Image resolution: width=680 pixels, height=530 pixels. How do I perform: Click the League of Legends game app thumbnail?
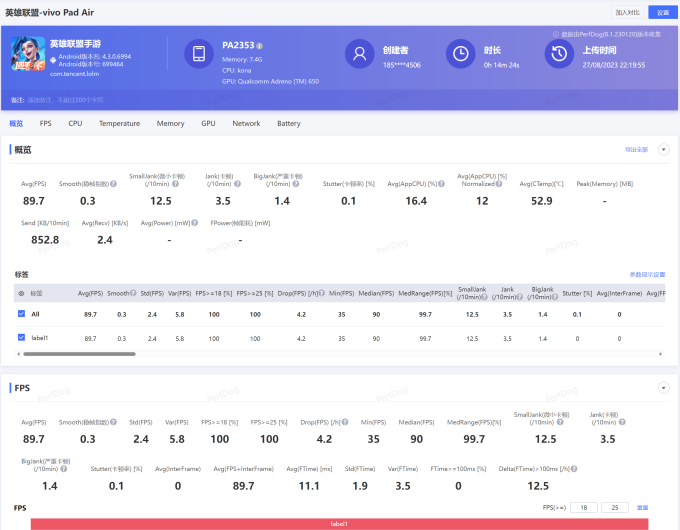(x=28, y=54)
